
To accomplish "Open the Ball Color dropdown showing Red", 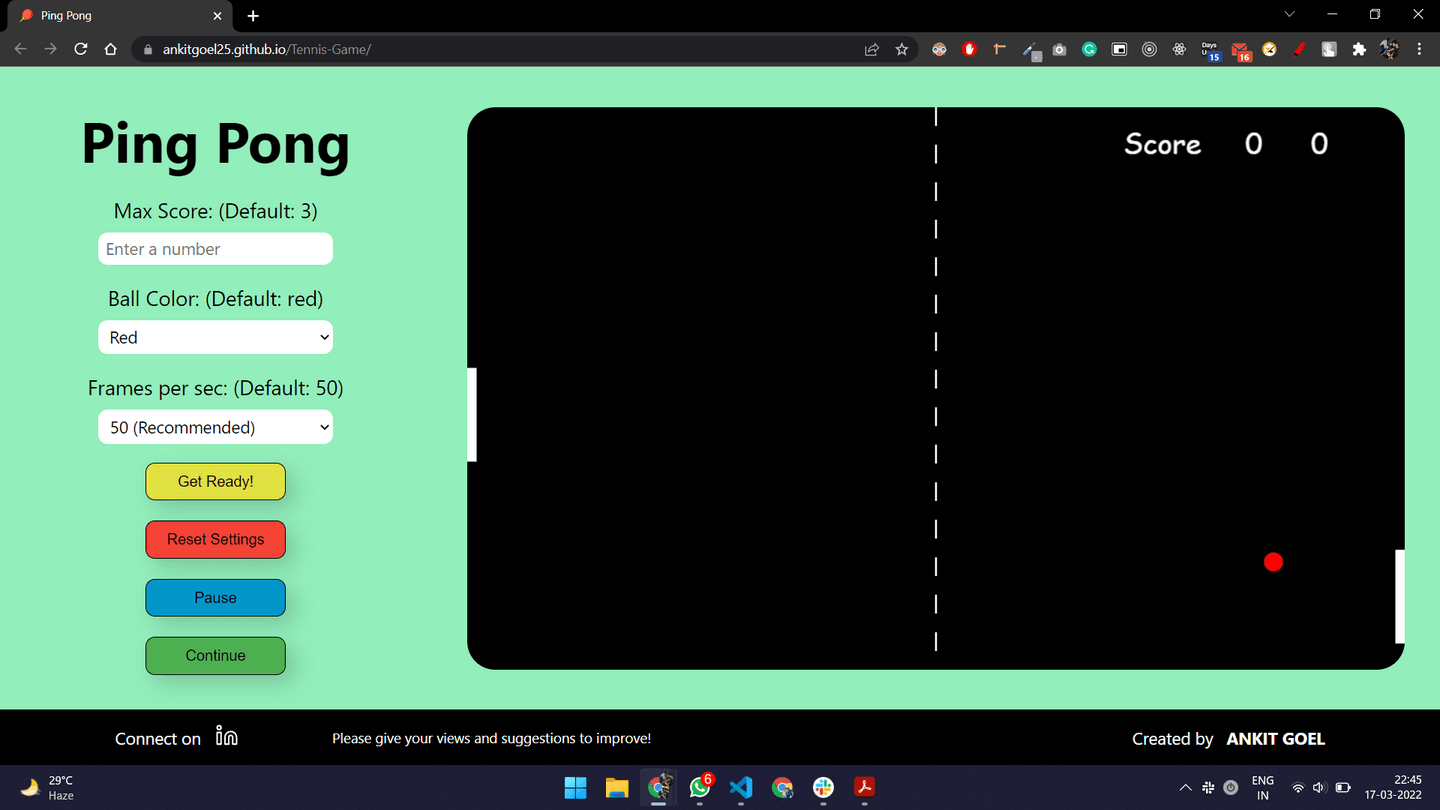I will pos(215,337).
